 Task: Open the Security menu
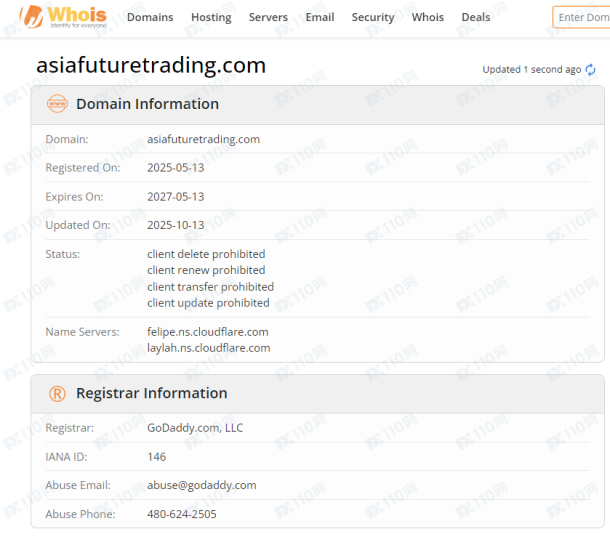[x=373, y=18]
